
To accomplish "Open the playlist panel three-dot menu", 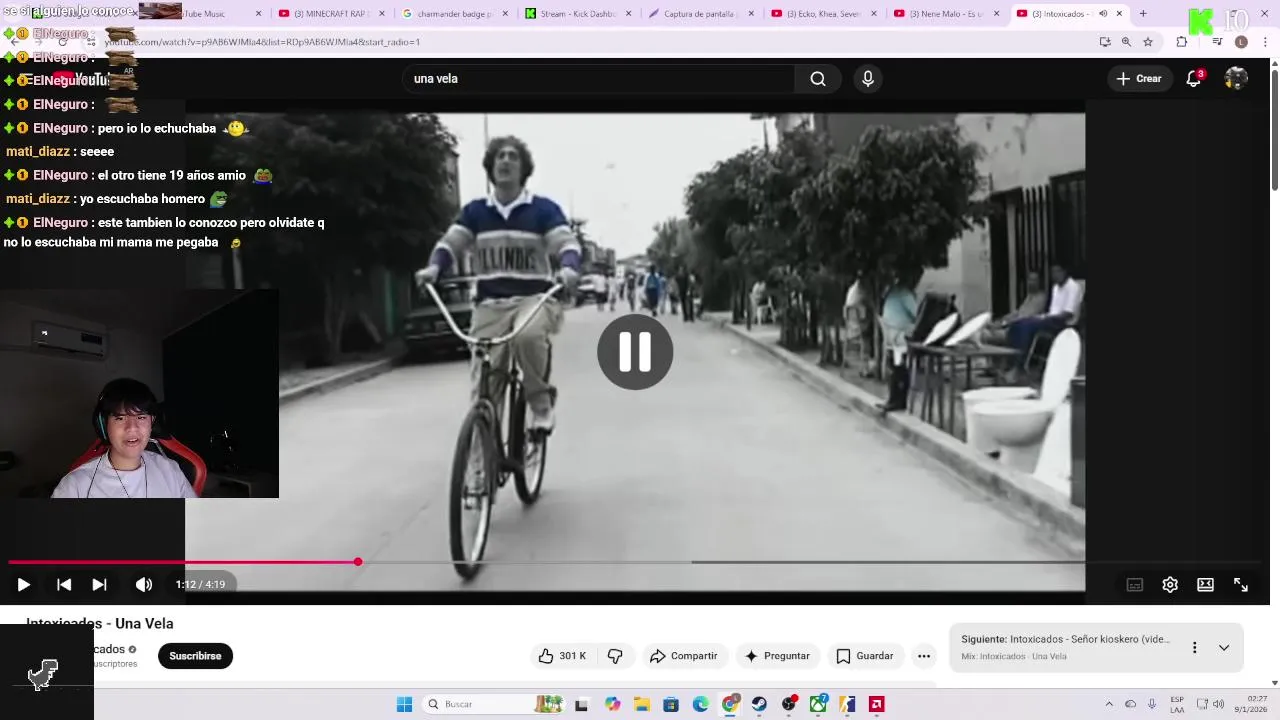I will [x=1194, y=648].
